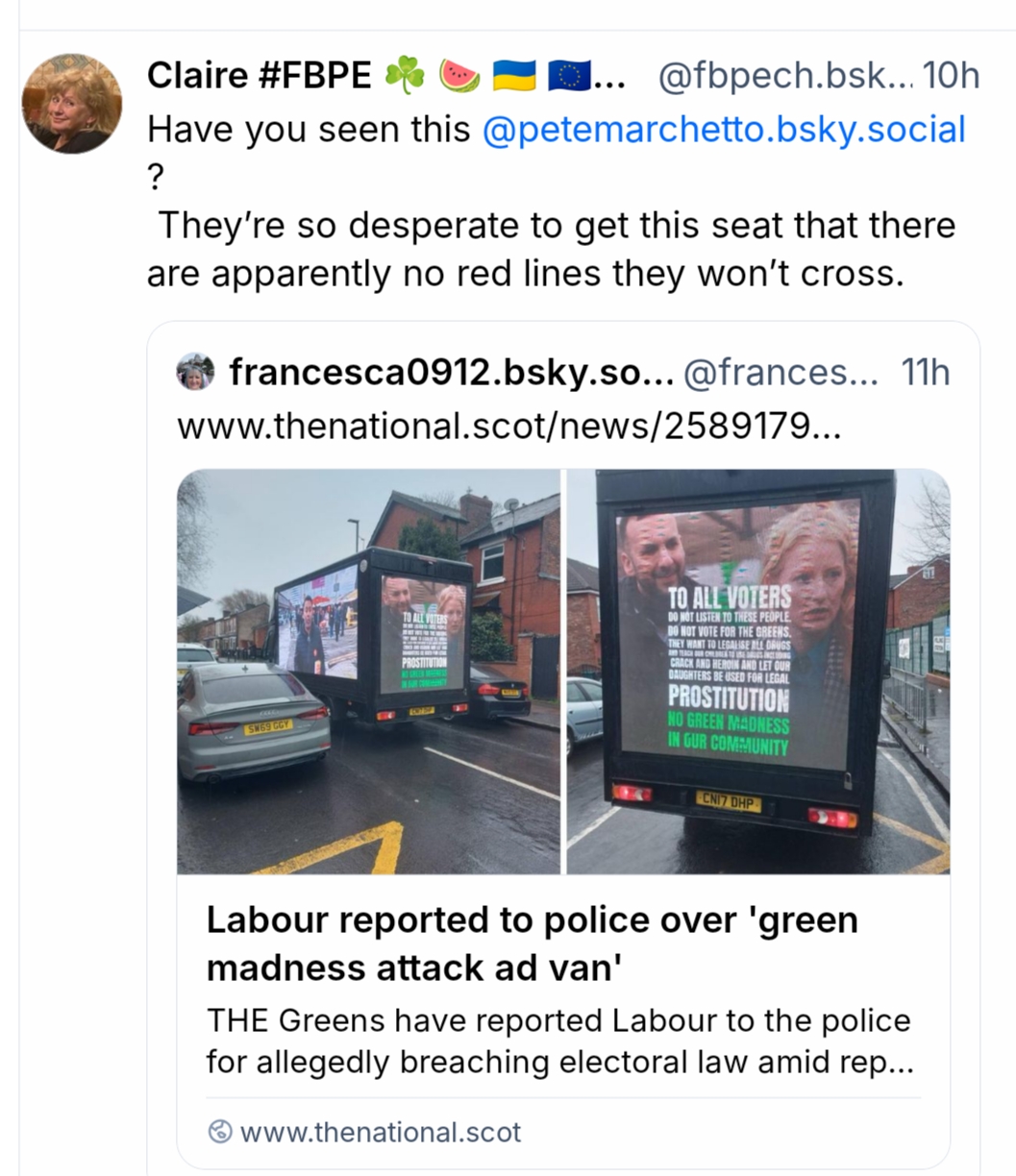
Task: Open the 'Labour reported to police' headline
Action: (532, 943)
